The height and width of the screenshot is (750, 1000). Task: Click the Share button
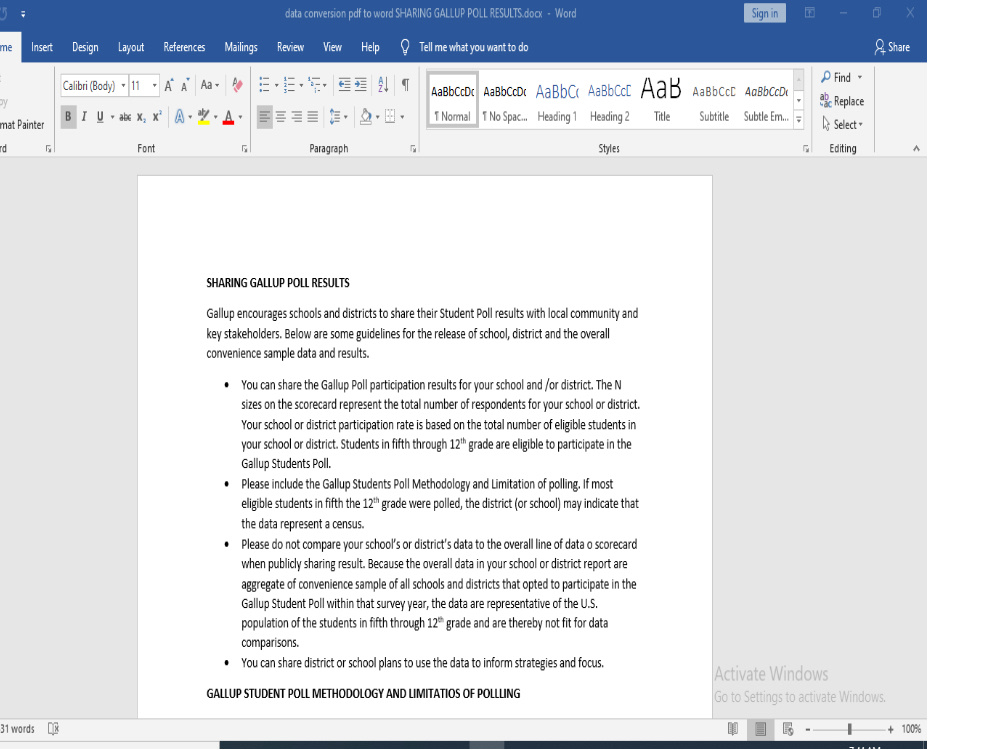tap(892, 47)
